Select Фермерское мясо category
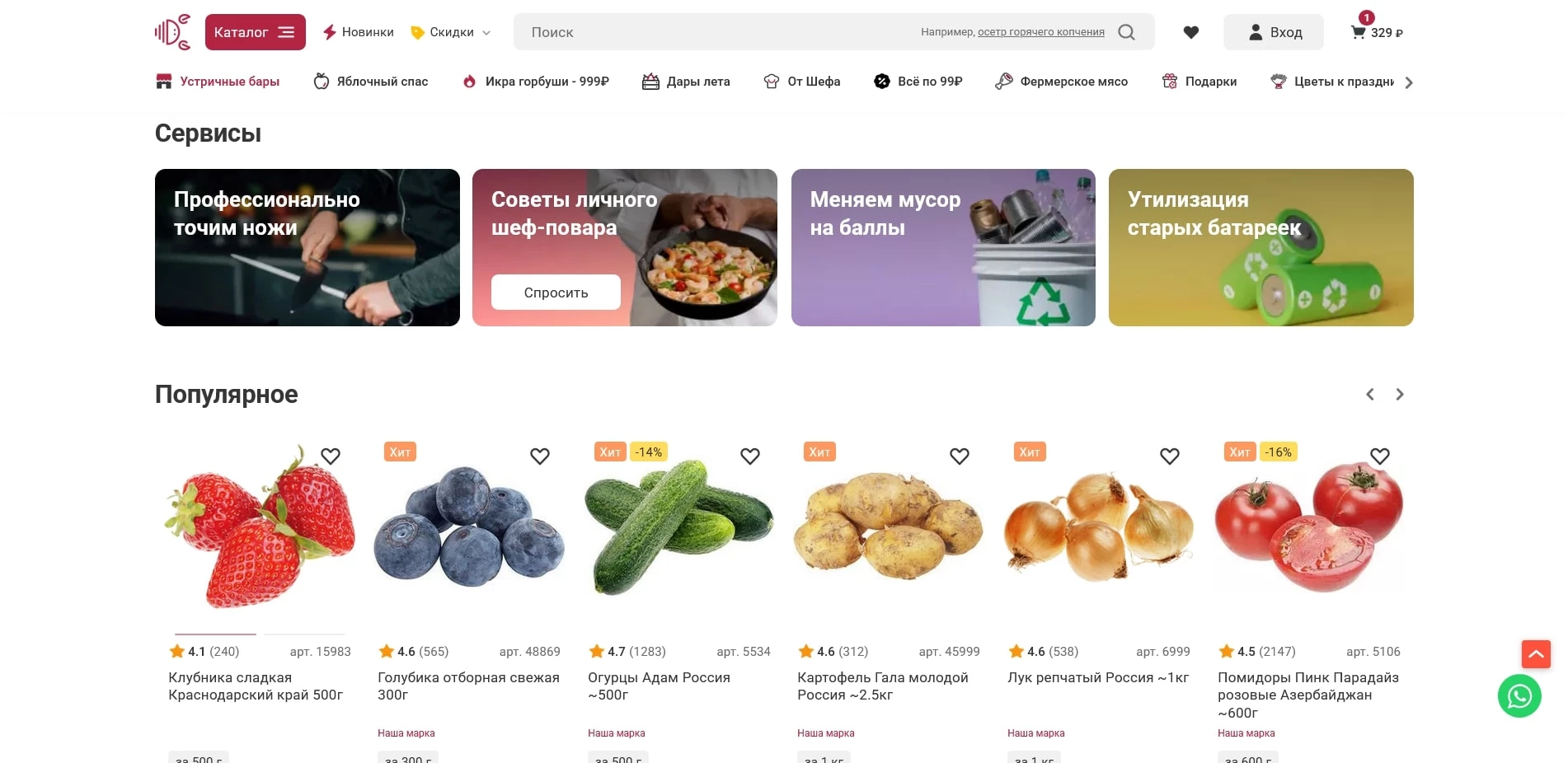This screenshot has width=1568, height=763. click(1061, 82)
